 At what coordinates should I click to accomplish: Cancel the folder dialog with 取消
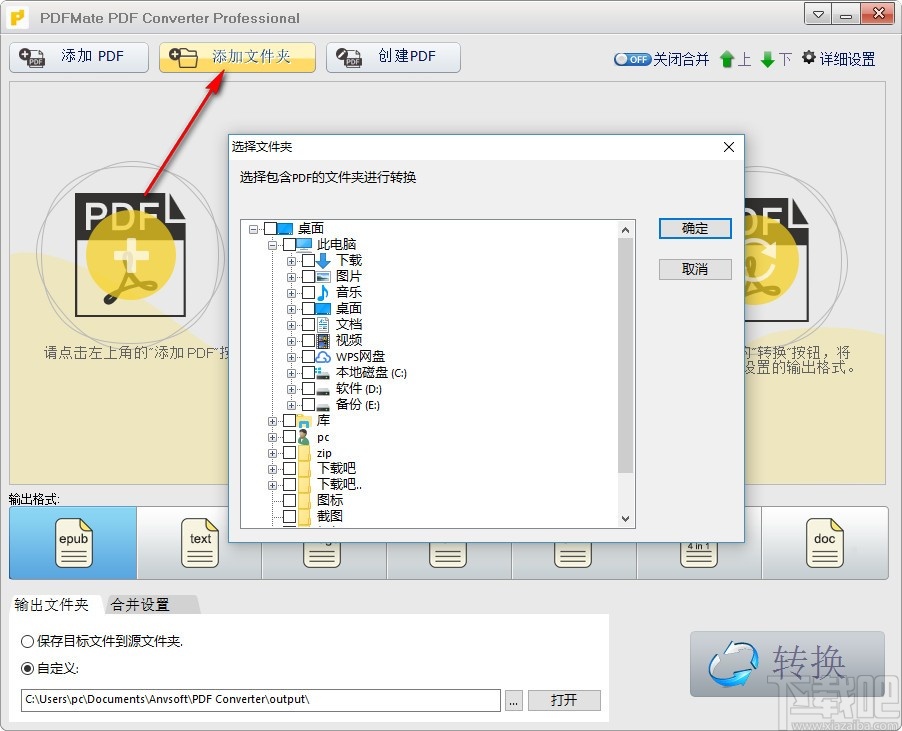coord(695,269)
